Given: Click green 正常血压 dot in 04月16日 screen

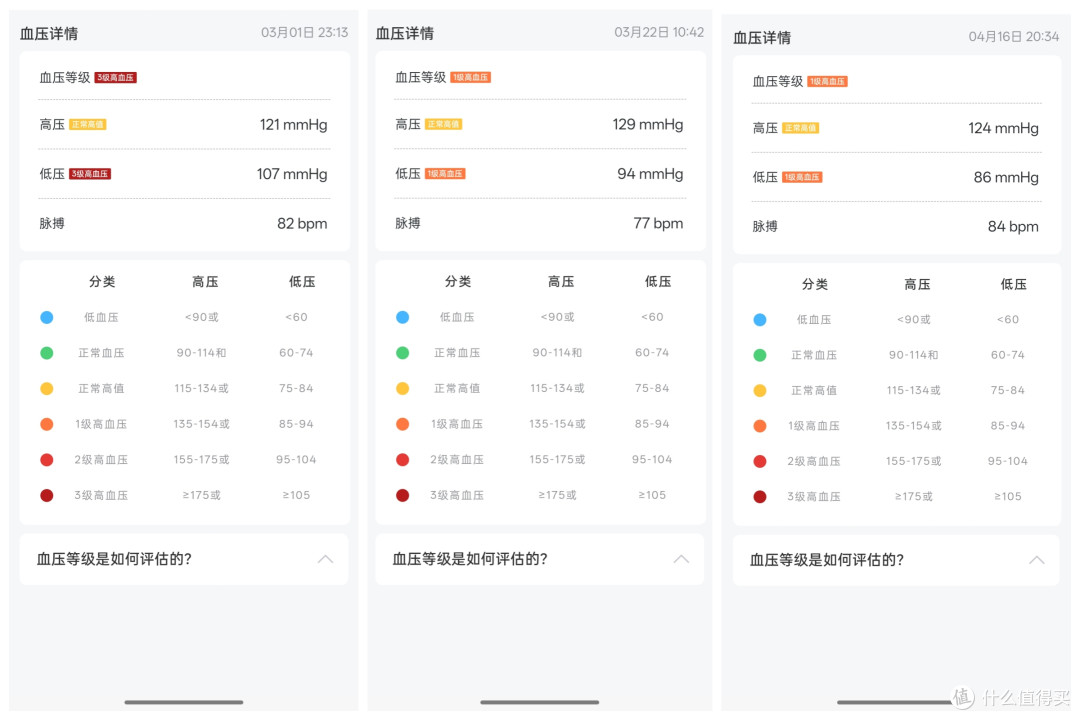Looking at the screenshot, I should [x=760, y=355].
